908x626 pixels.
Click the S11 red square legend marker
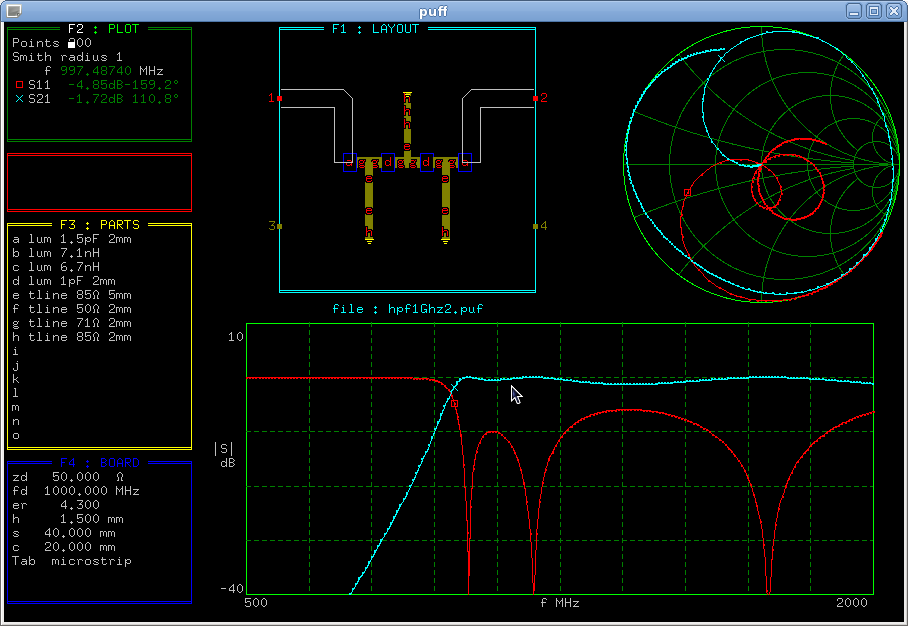(x=19, y=85)
